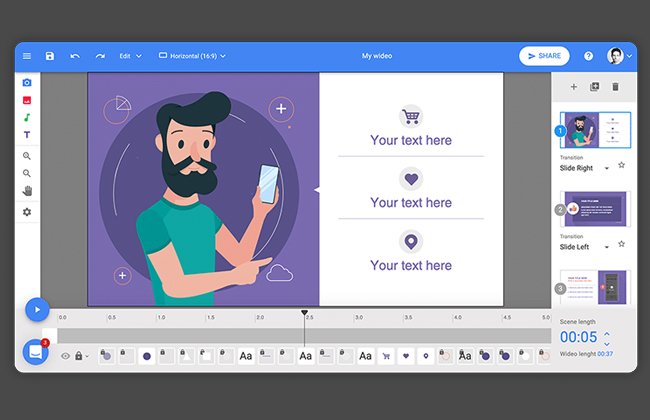
Task: Select the shopping cart layer in timeline
Action: coord(386,356)
